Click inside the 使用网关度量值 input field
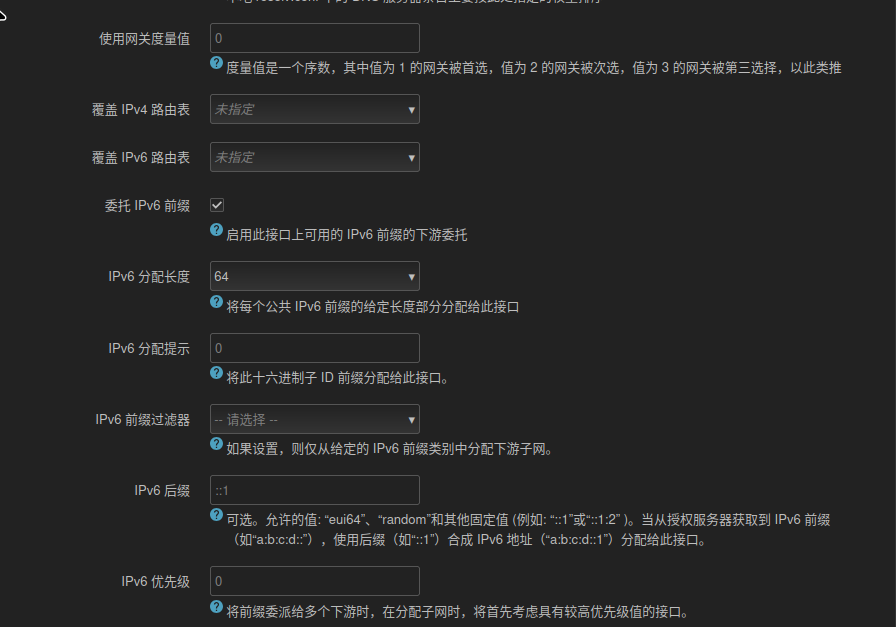 [314, 37]
